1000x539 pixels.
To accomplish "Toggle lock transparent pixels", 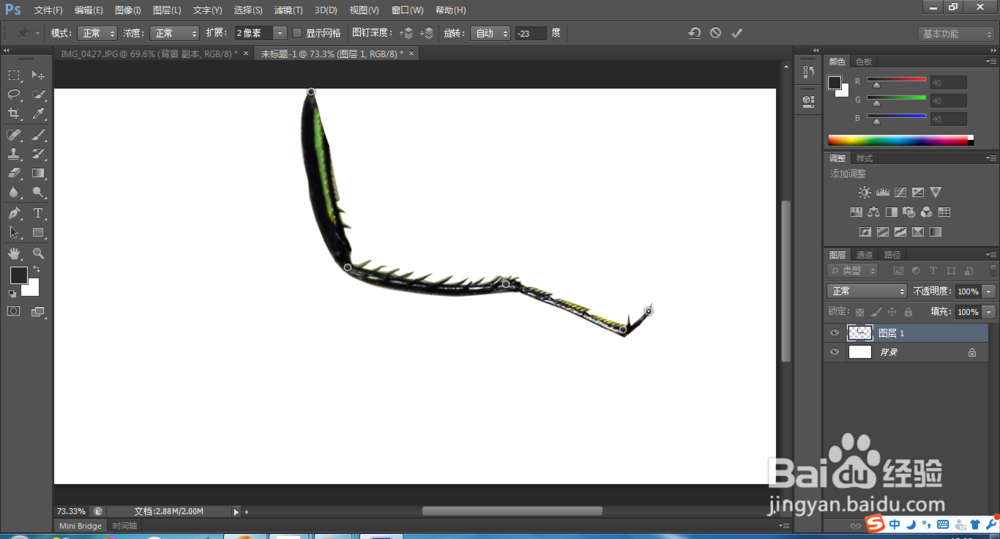I will 860,312.
